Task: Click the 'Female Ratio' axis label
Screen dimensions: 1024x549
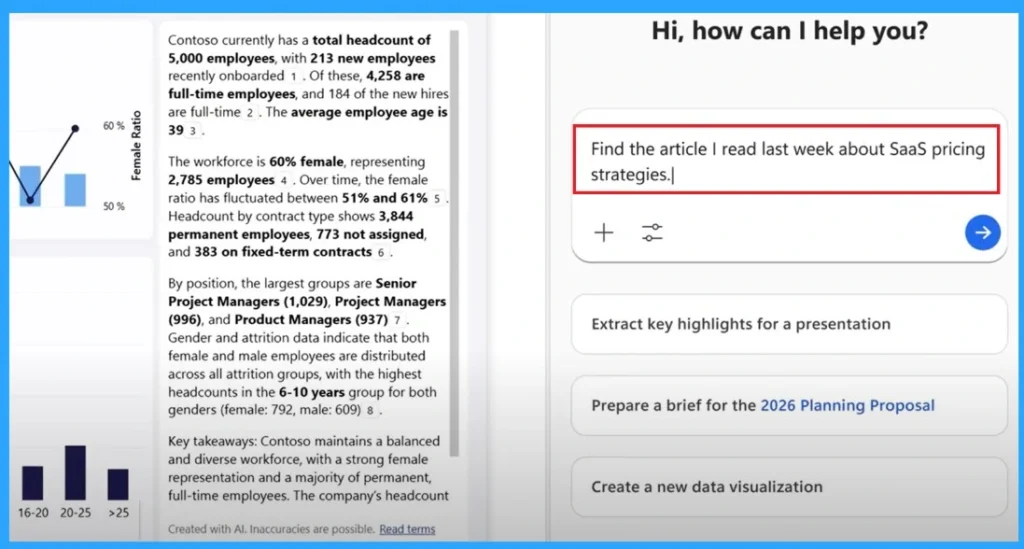Action: click(x=136, y=145)
